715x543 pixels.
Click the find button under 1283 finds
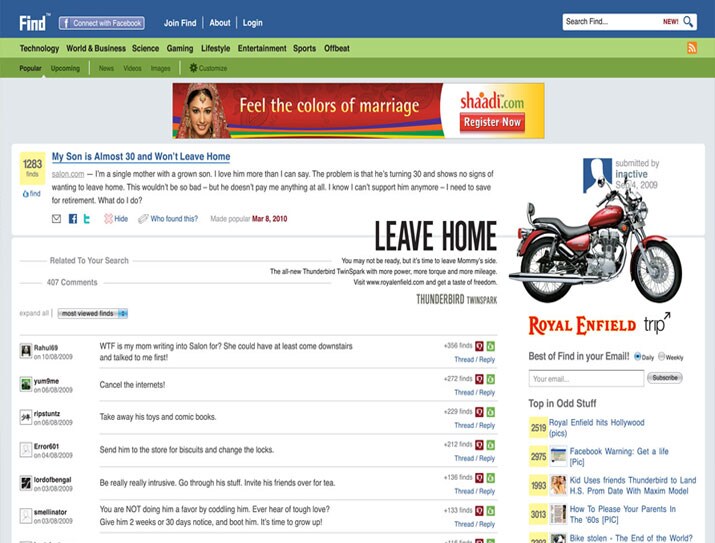[32, 194]
